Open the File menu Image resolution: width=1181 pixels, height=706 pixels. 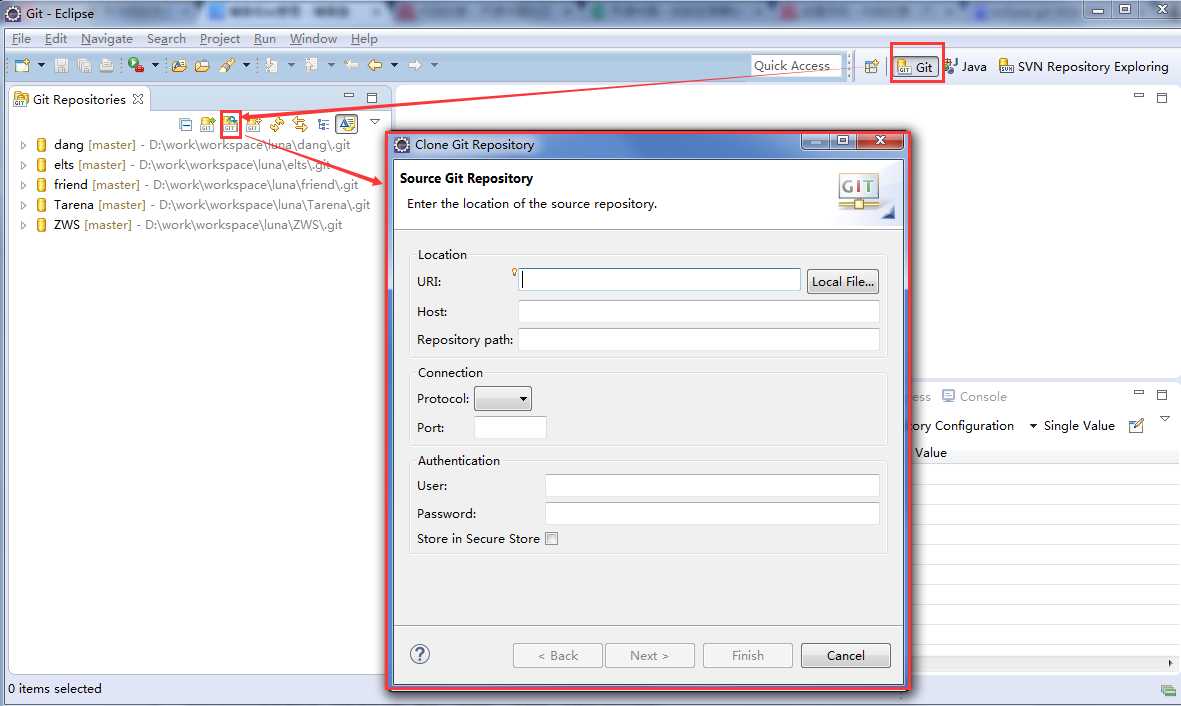point(21,38)
